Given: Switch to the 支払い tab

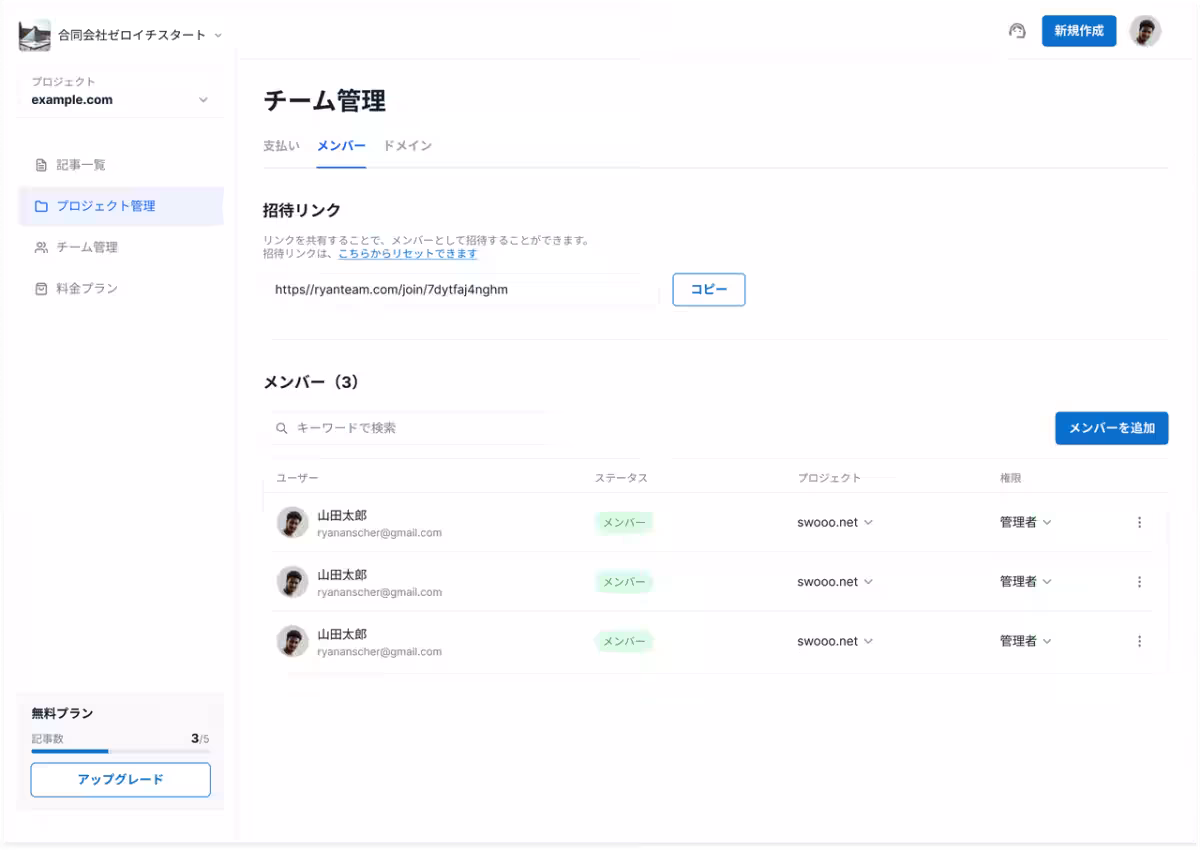Looking at the screenshot, I should [x=281, y=145].
